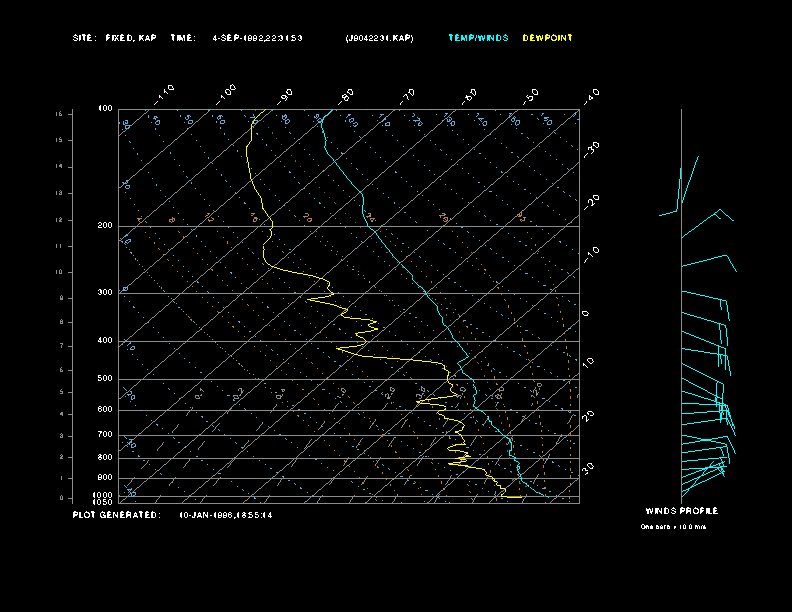The image size is (792, 612).
Task: Click the -30 right-edge temperature label
Action: [x=591, y=149]
